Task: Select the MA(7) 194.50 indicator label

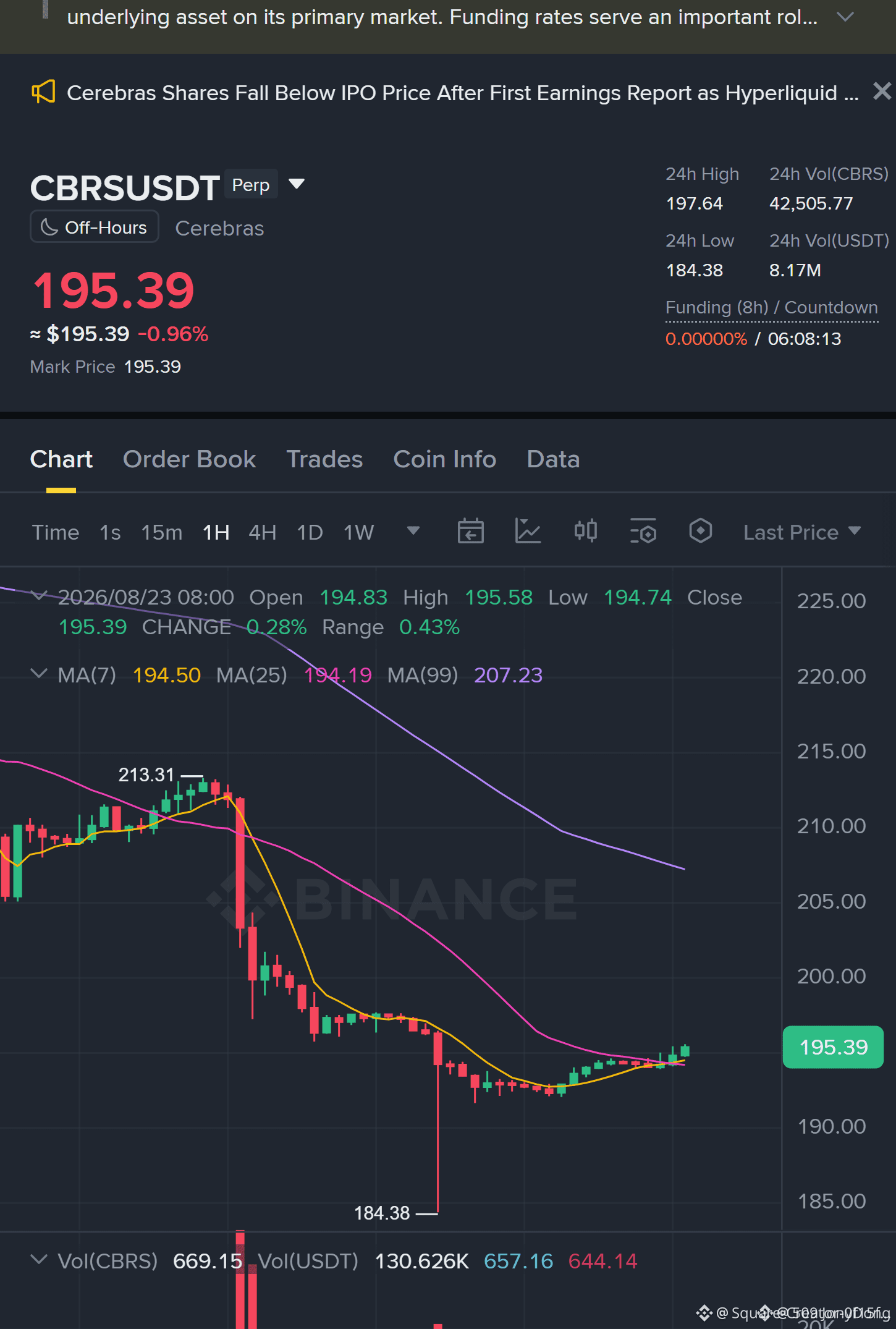Action: [129, 675]
